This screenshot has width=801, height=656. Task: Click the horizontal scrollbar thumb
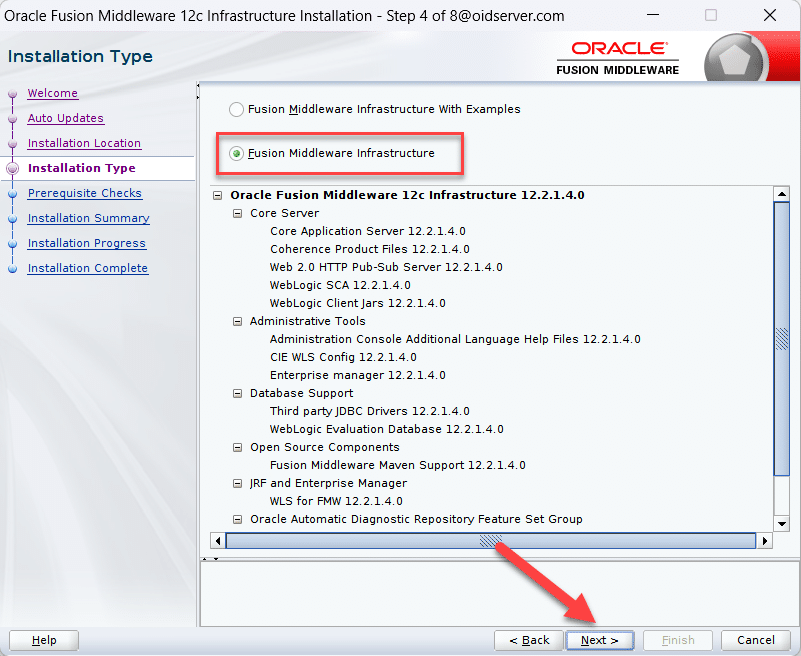coord(490,541)
